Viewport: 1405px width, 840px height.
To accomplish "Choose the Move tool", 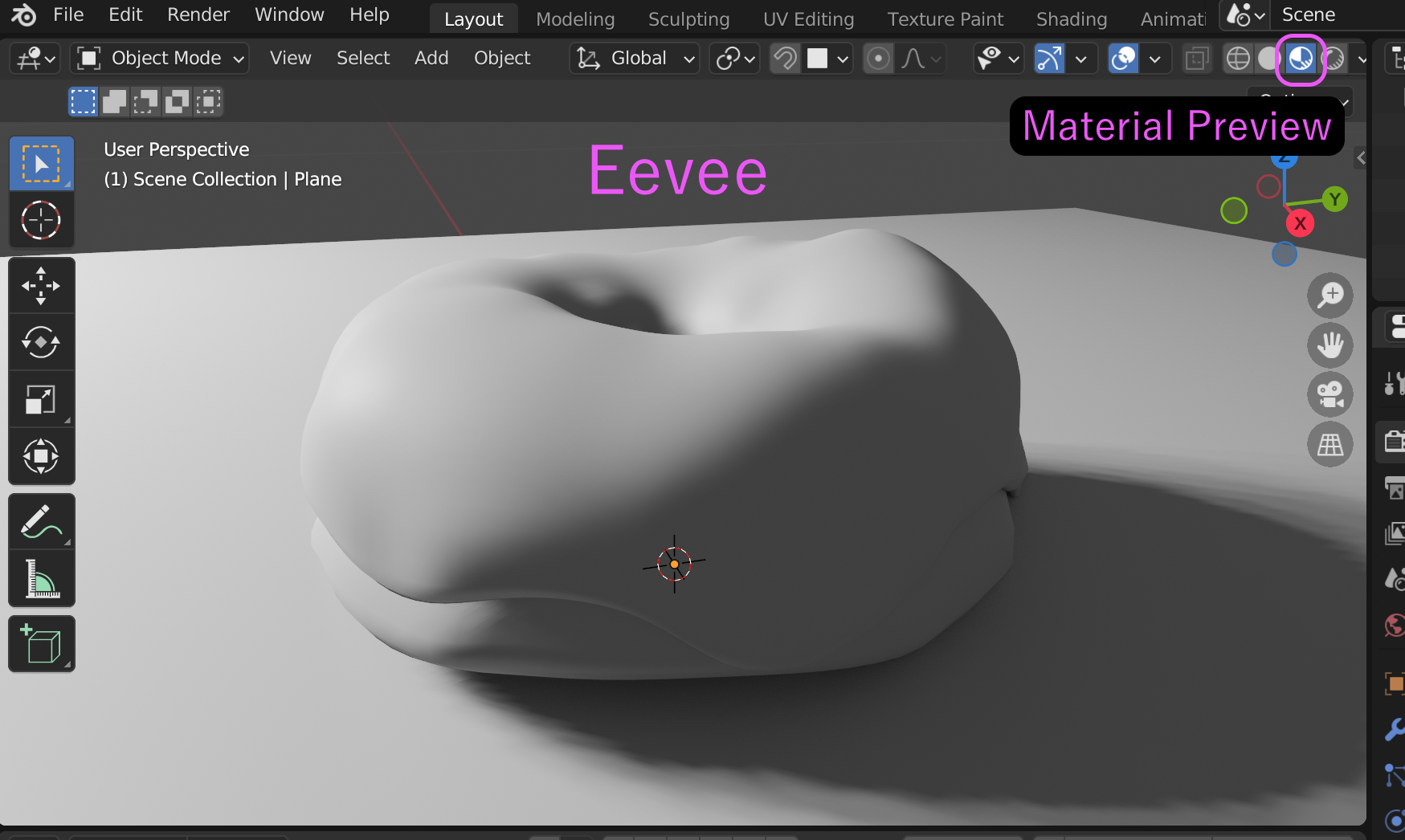I will pos(41,285).
